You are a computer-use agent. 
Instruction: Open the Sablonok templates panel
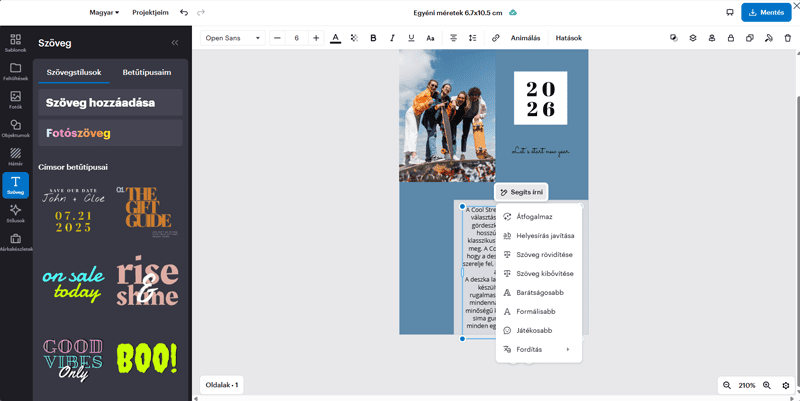pyautogui.click(x=16, y=43)
